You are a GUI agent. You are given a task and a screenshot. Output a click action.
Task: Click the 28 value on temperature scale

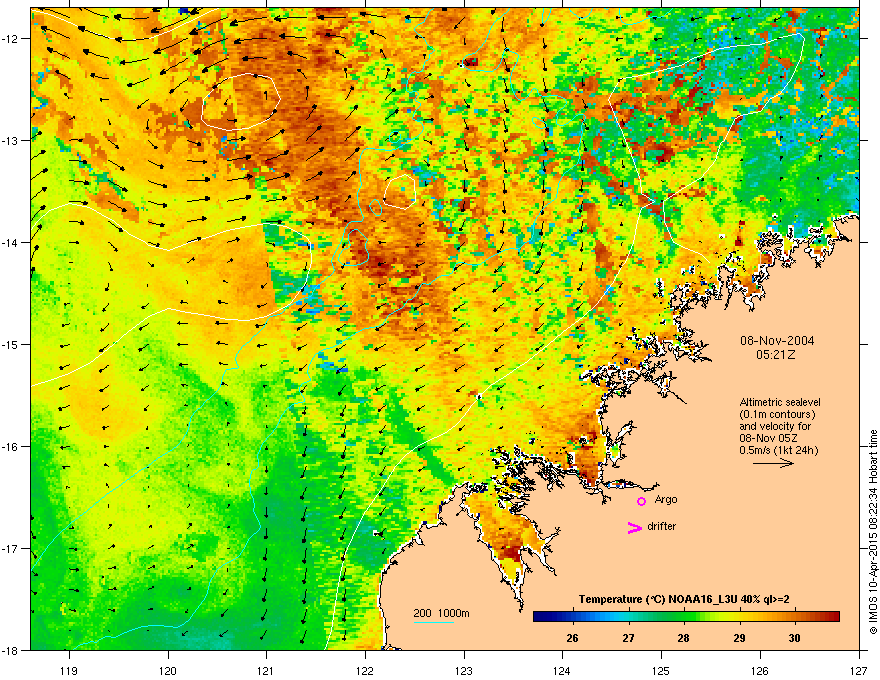tap(683, 638)
